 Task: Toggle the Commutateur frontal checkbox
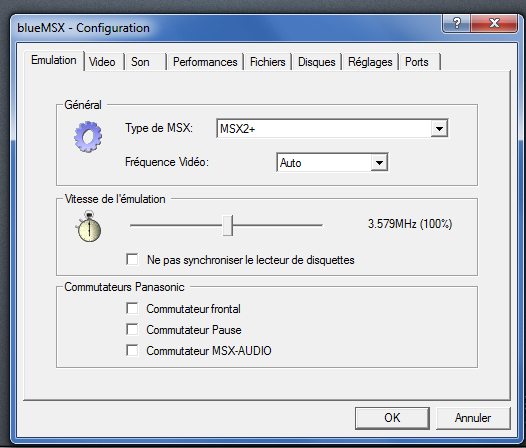132,308
